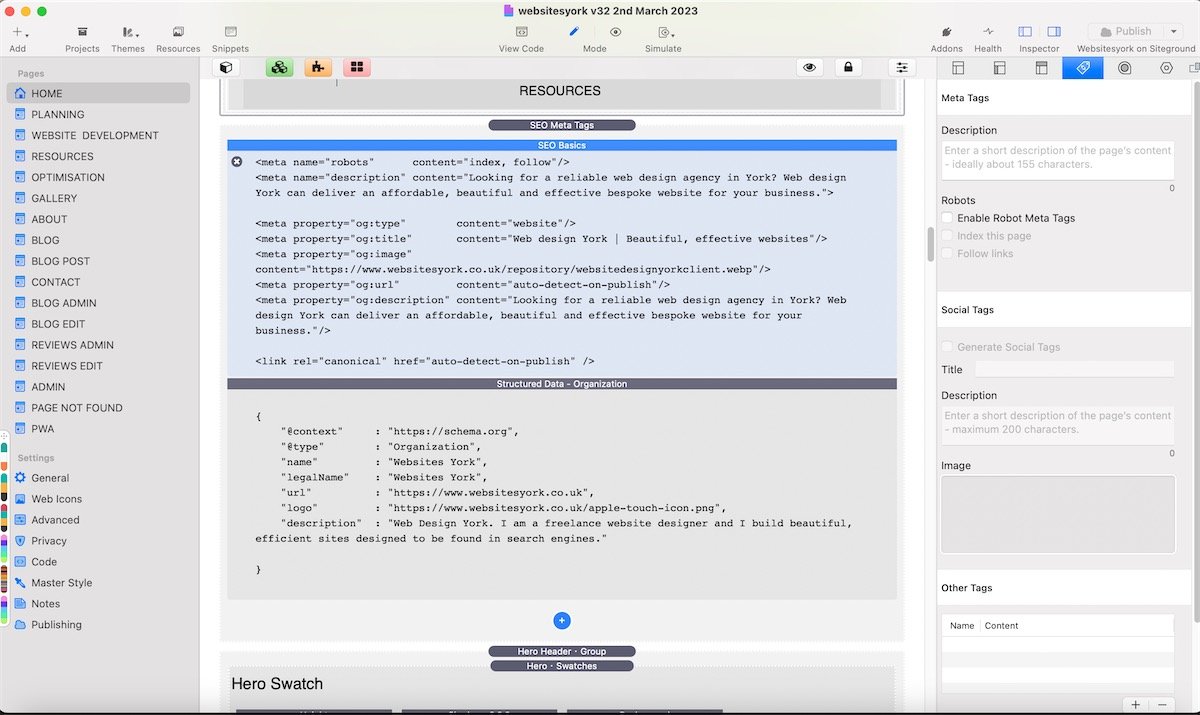Click the View Code toolbar icon

[x=521, y=32]
